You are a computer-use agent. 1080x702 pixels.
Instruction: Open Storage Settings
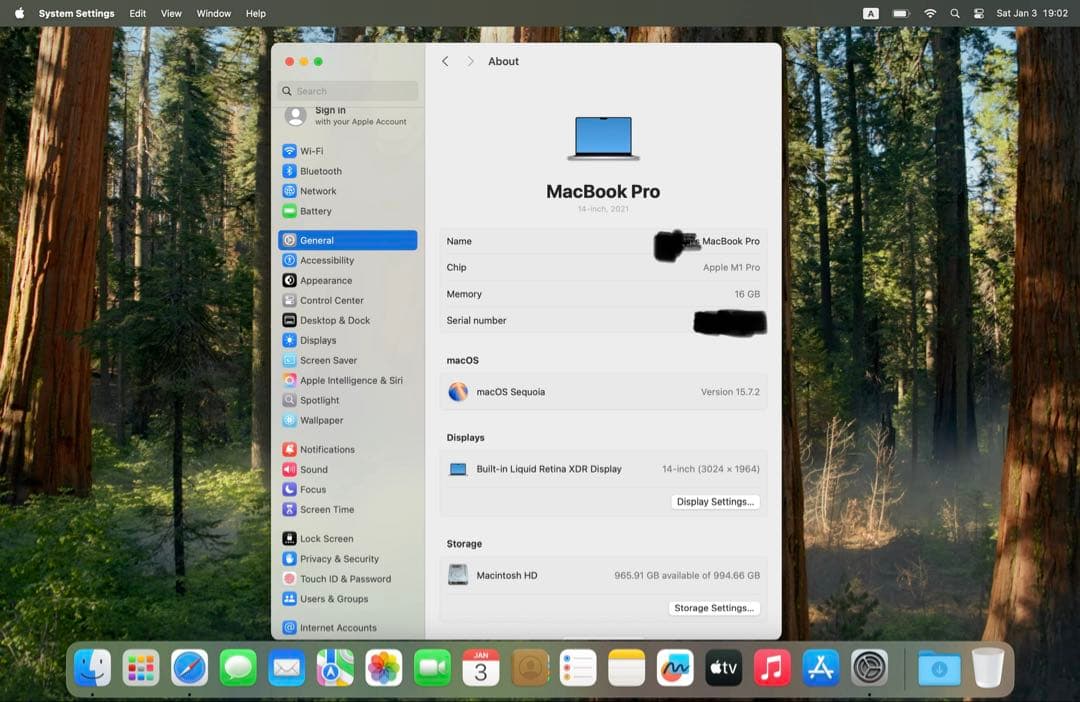click(x=714, y=607)
